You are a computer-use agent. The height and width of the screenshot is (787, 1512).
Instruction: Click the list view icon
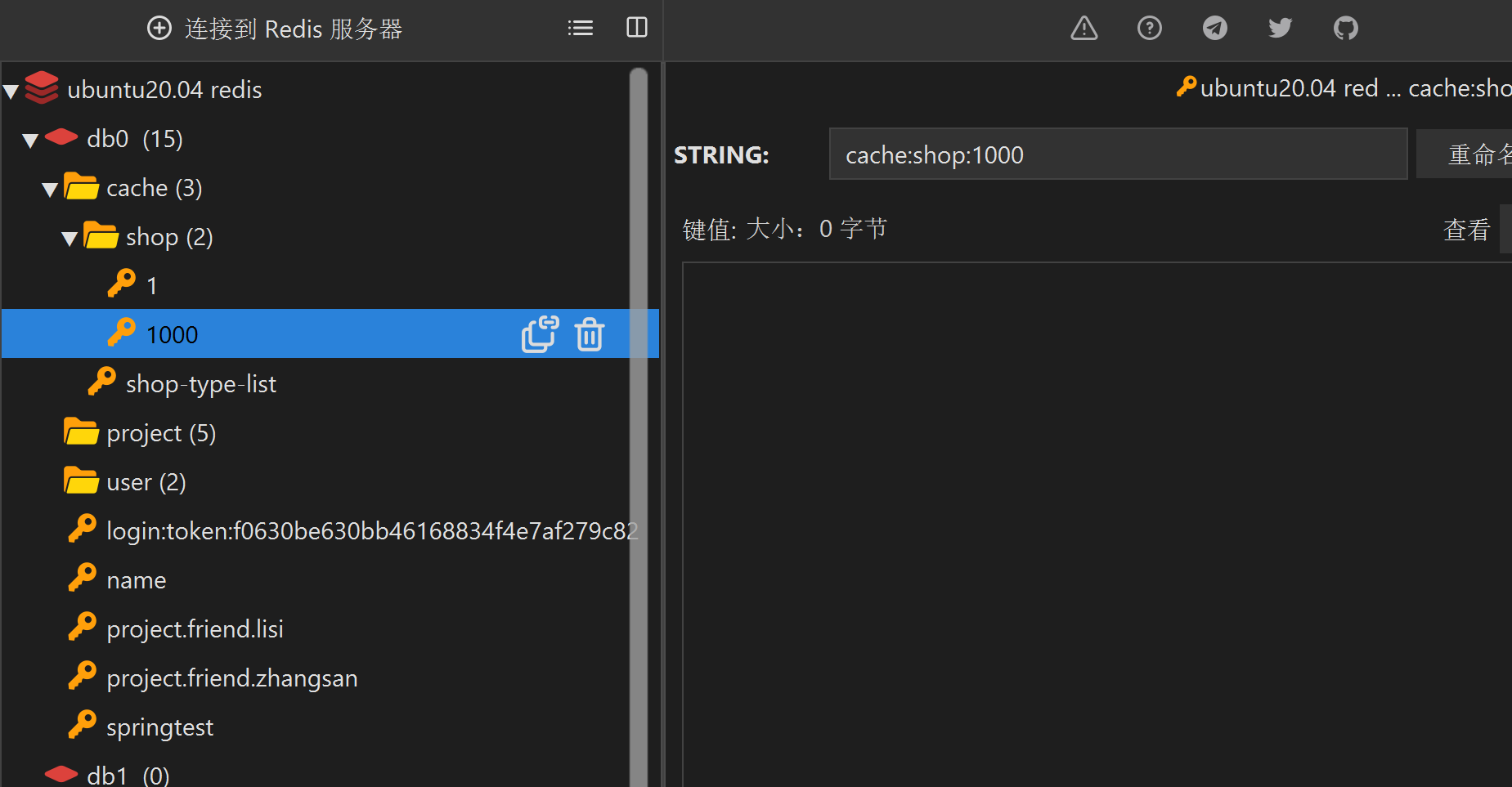tap(580, 29)
